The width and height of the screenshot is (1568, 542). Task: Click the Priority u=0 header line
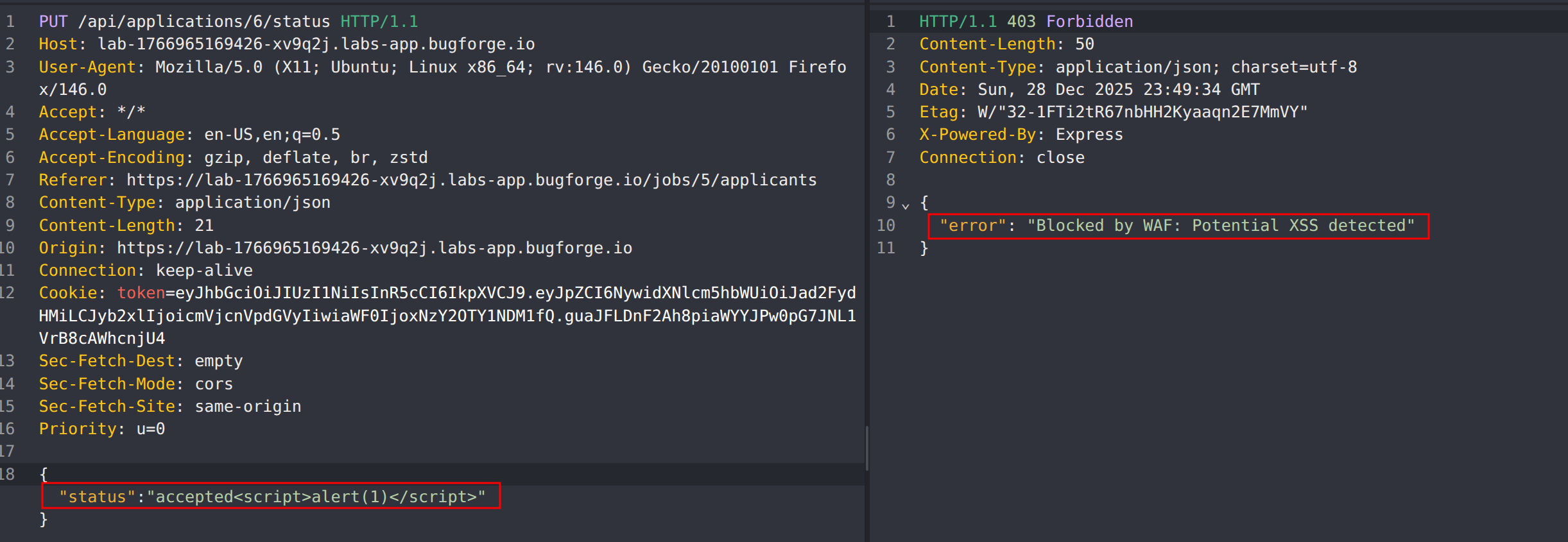(x=101, y=429)
